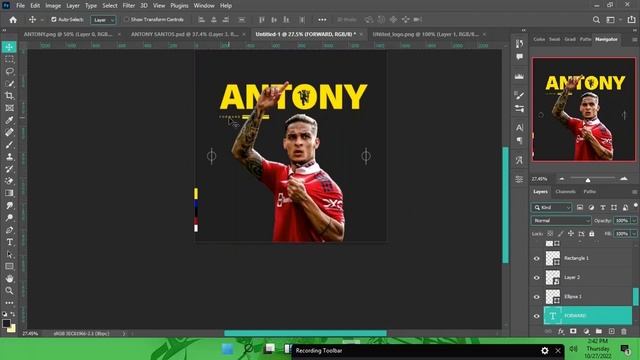Create new adjustment layer icon

[586, 331]
